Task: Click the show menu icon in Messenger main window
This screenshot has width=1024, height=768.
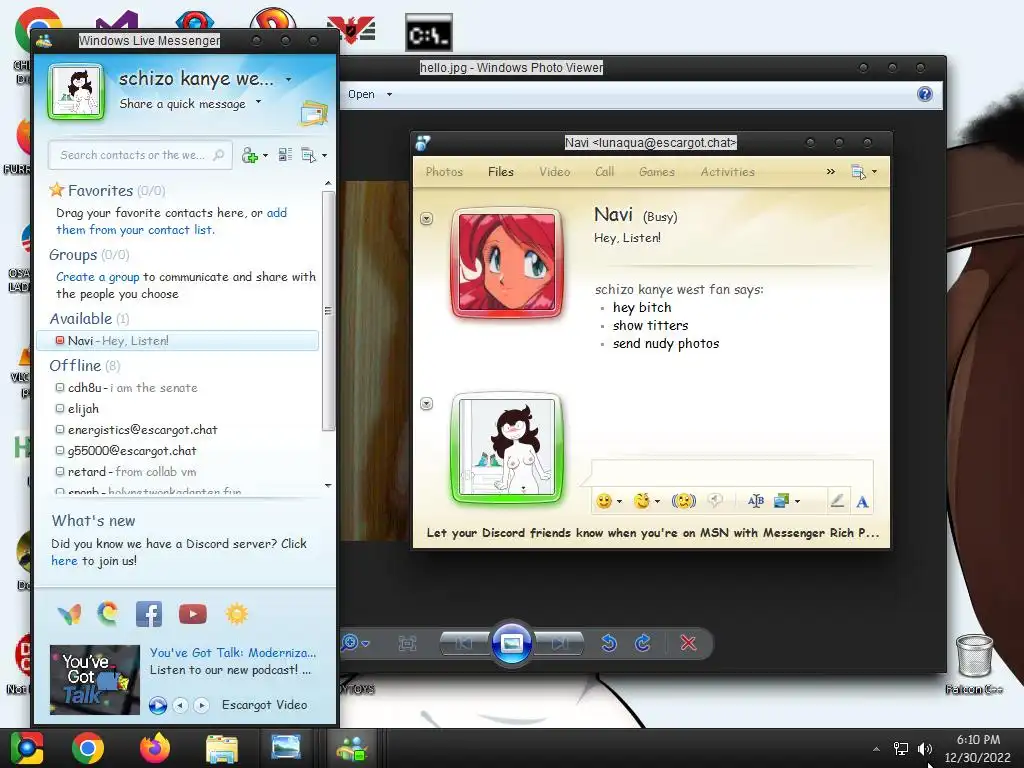Action: tap(309, 155)
